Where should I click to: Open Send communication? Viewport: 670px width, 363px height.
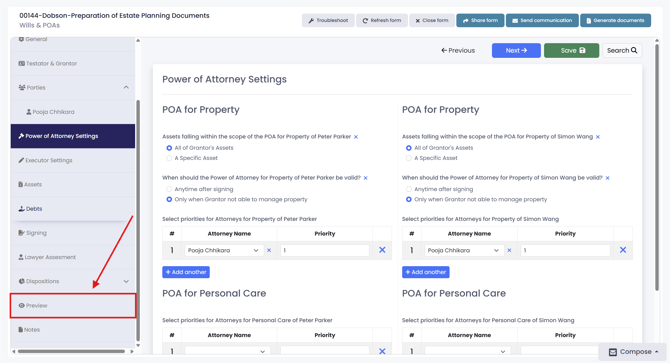[542, 20]
